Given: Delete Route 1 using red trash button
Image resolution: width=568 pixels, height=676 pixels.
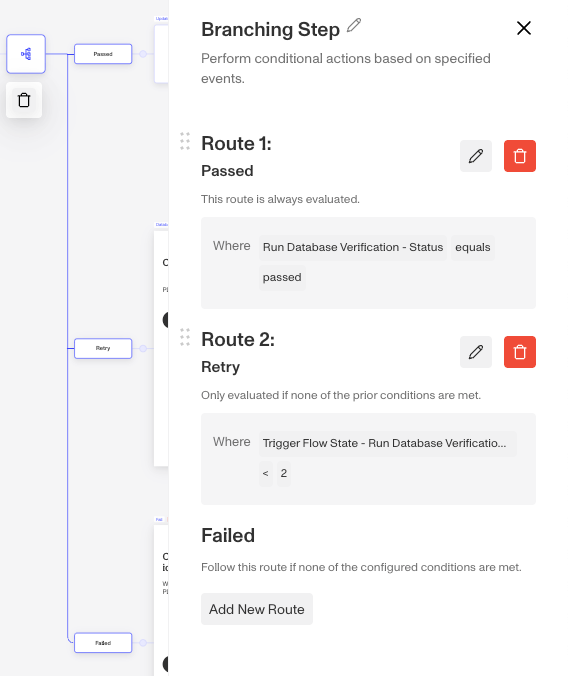Looking at the screenshot, I should tap(520, 156).
